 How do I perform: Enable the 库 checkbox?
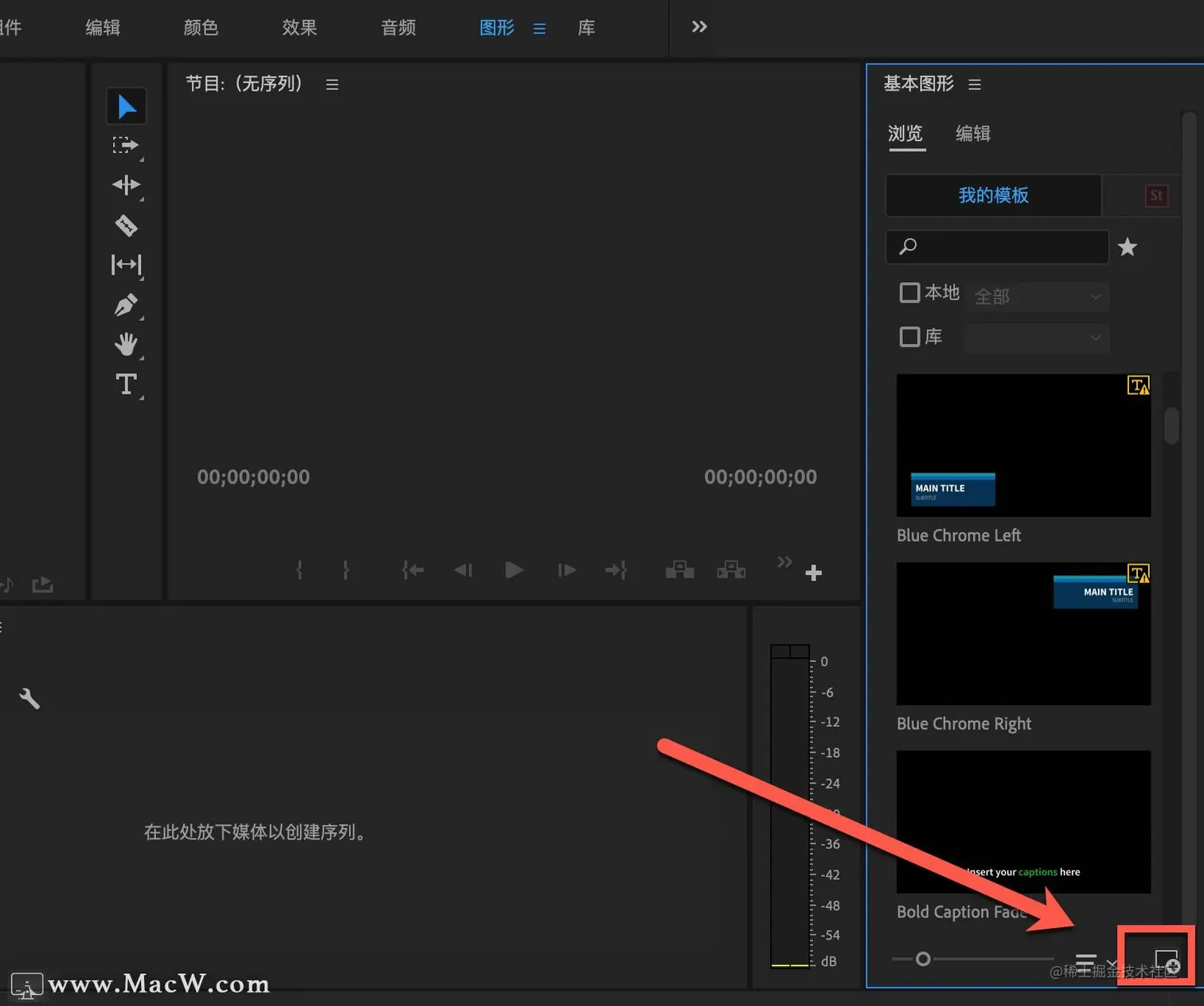point(909,337)
